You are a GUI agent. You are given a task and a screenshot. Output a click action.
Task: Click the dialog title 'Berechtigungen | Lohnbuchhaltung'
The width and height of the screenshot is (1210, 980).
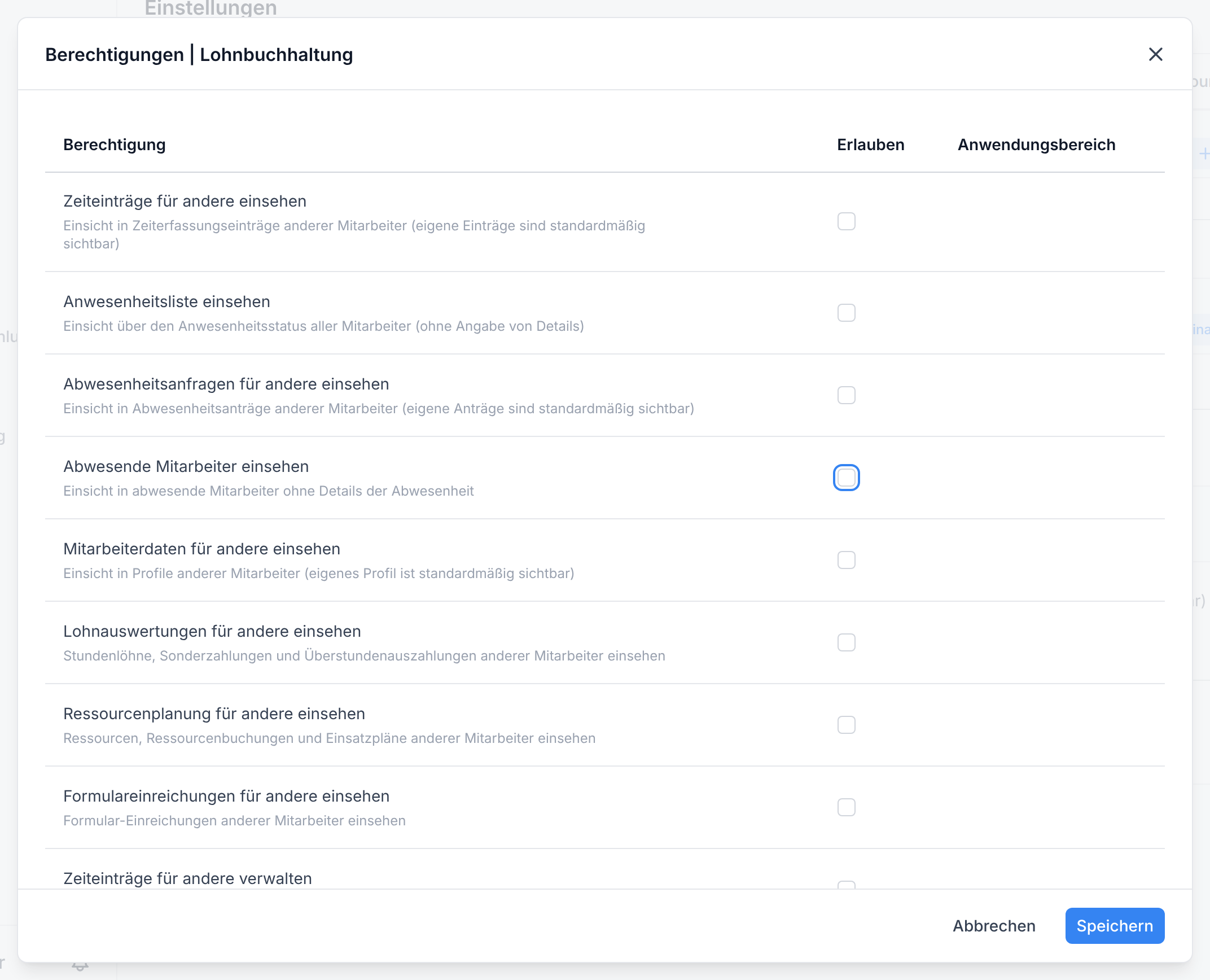199,54
